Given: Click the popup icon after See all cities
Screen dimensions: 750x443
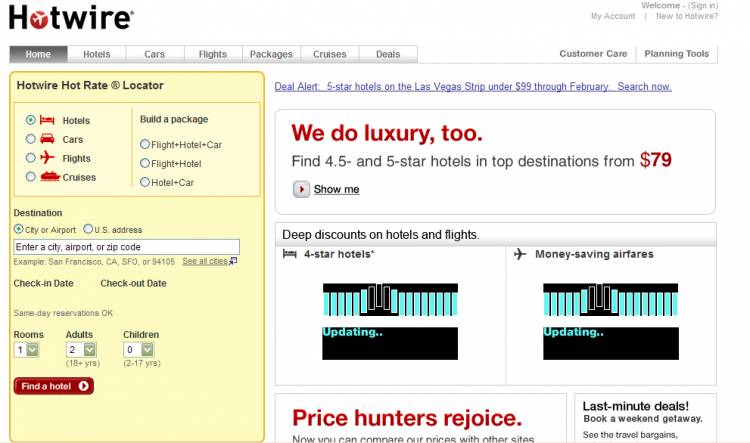Looking at the screenshot, I should click(x=233, y=261).
